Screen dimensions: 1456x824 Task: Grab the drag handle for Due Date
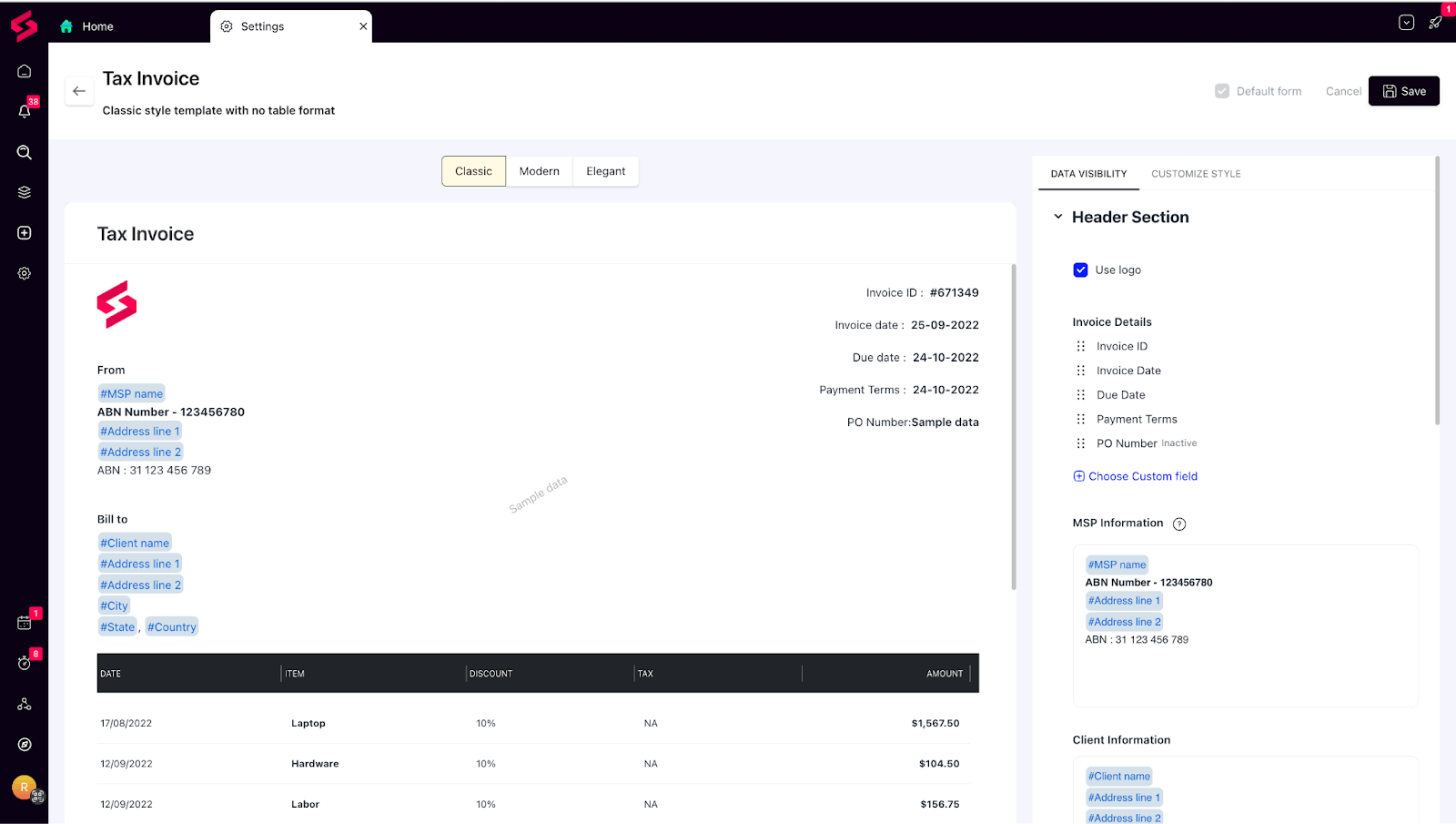1081,395
